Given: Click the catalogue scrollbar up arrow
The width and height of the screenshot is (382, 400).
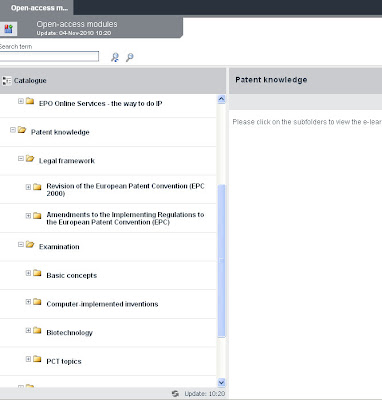Looking at the screenshot, I should (x=221, y=99).
